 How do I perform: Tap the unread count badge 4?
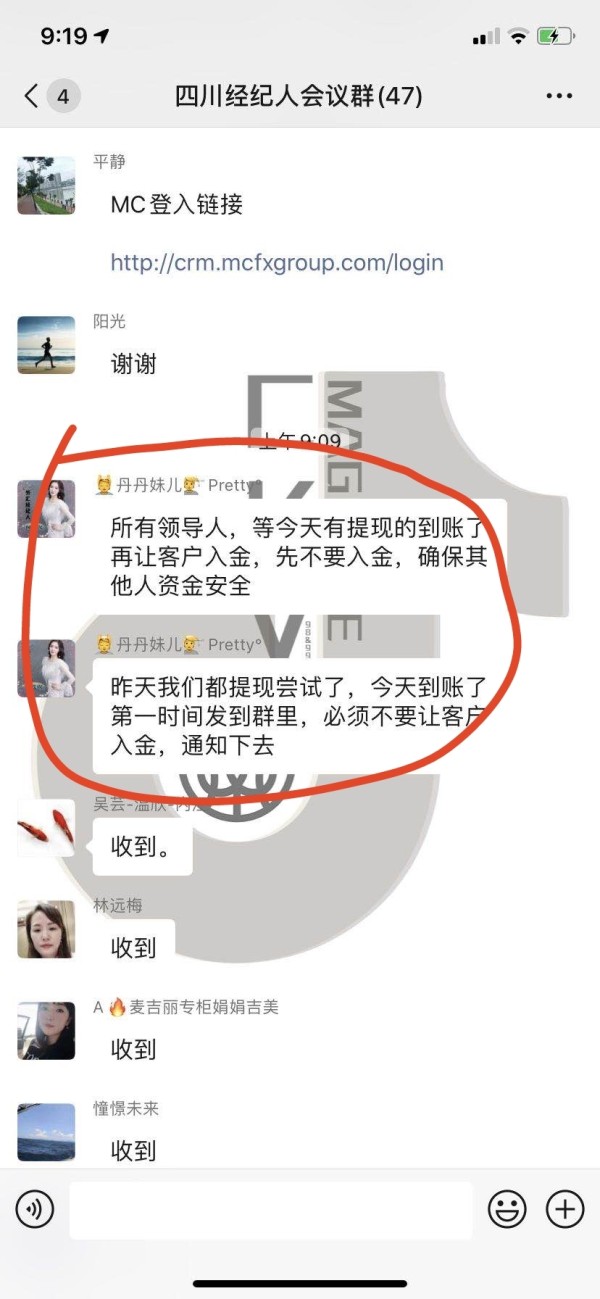[x=63, y=96]
